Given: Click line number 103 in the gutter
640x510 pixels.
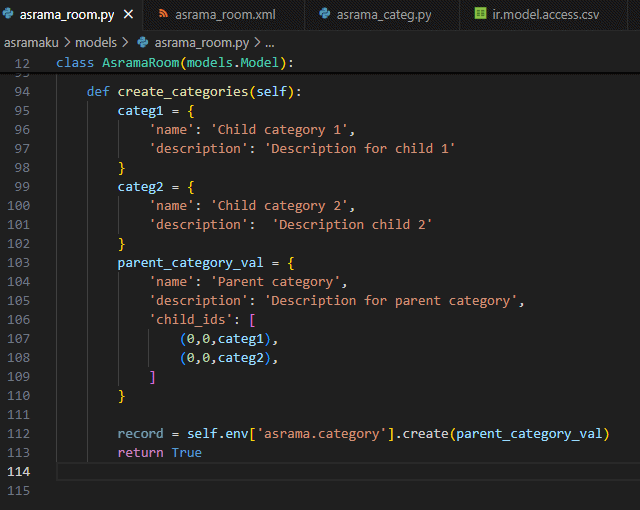Looking at the screenshot, I should pyautogui.click(x=18, y=263).
